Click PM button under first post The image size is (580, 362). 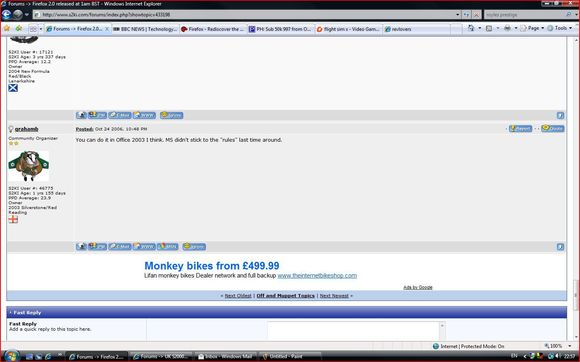click(x=97, y=115)
